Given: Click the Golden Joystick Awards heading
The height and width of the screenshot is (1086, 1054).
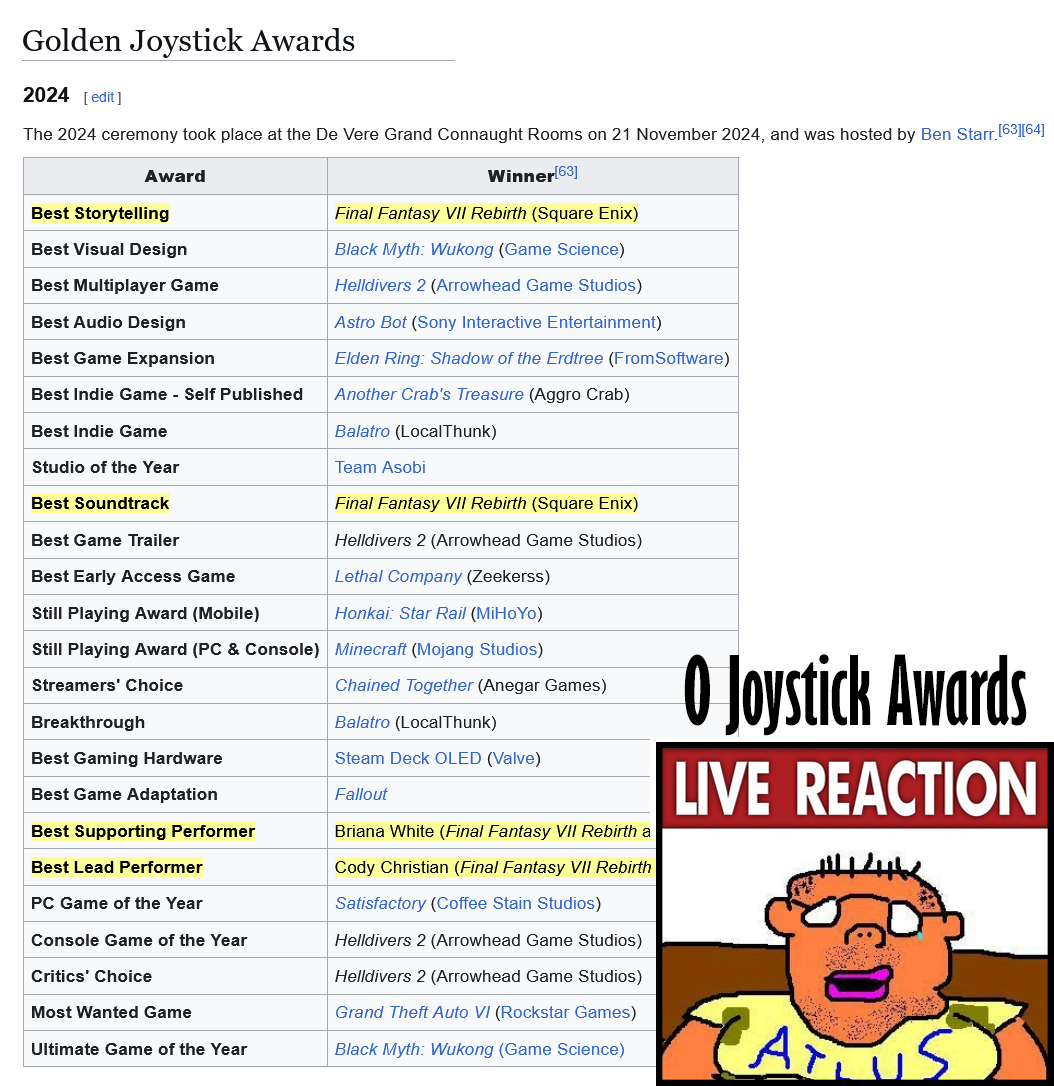Looking at the screenshot, I should 188,41.
